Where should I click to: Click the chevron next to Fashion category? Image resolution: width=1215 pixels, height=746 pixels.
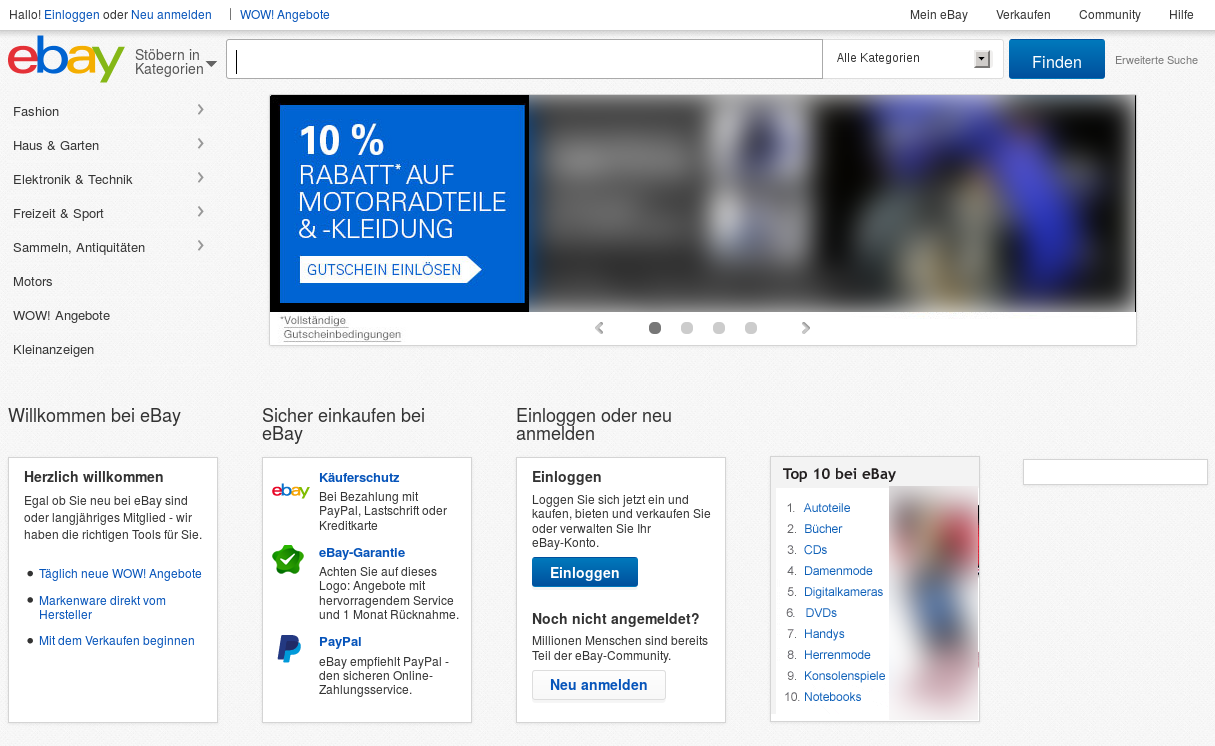201,109
